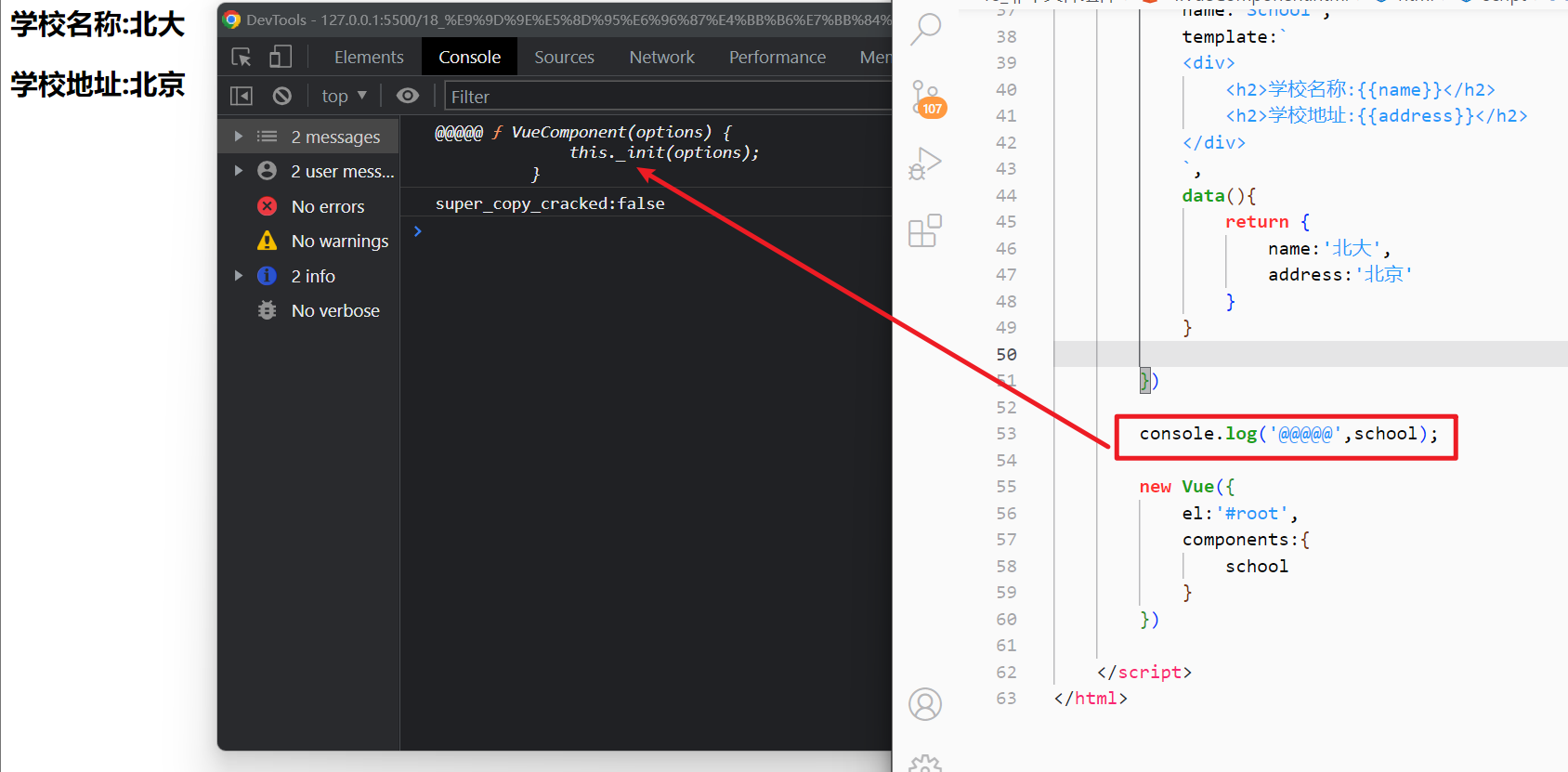Open the Accounts icon in activity bar
Viewport: 1568px width, 772px height.
click(x=925, y=704)
